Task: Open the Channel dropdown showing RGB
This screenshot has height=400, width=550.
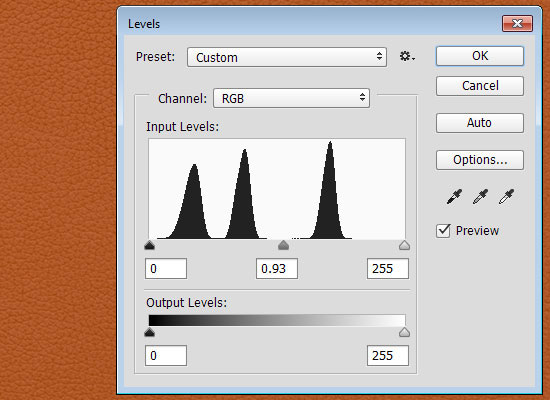Action: pos(291,98)
